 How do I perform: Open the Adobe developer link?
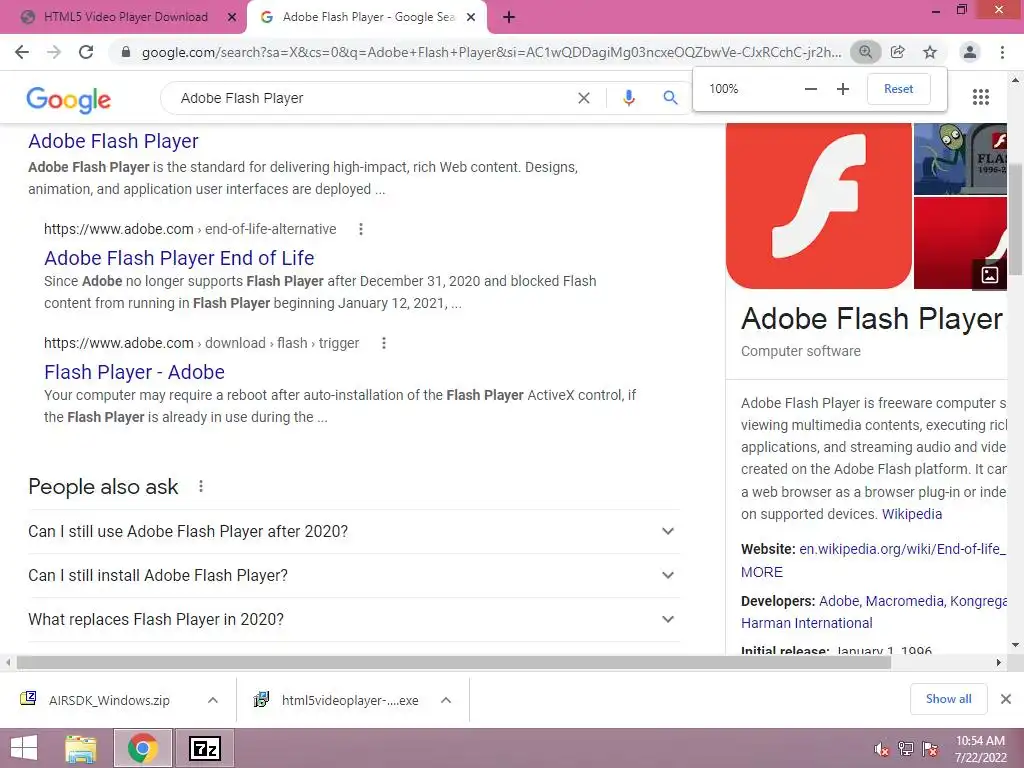pyautogui.click(x=840, y=601)
